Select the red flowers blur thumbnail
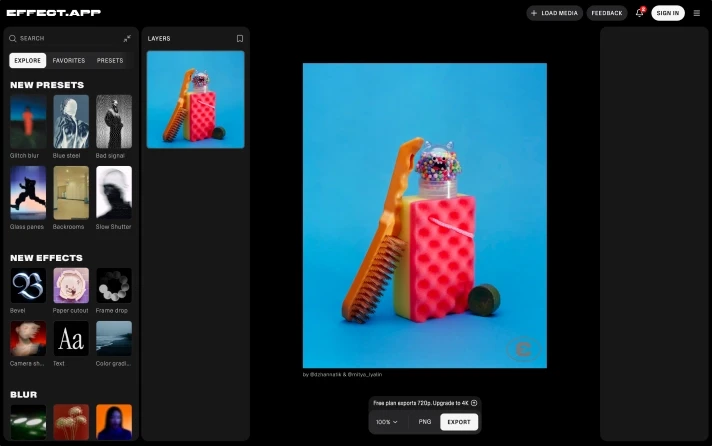 (71, 422)
